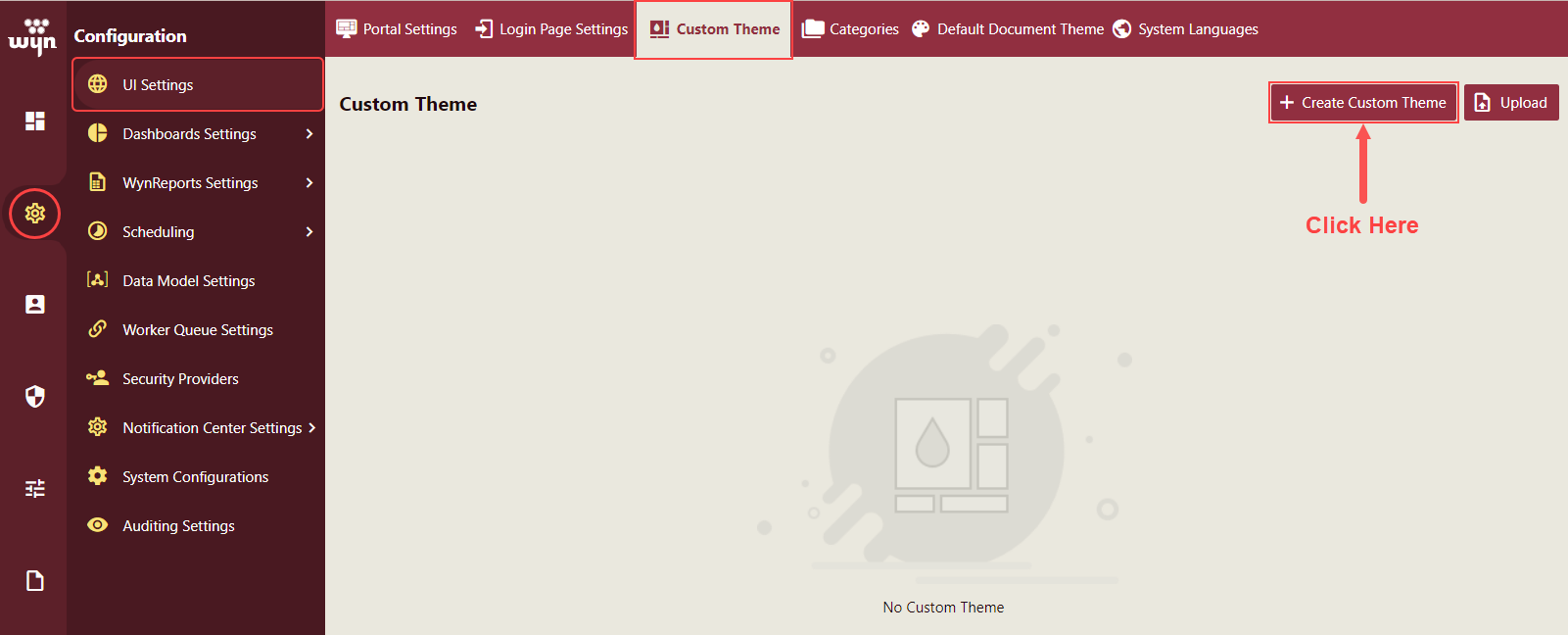Open Dashboards Settings menu item
1568x635 pixels.
198,133
